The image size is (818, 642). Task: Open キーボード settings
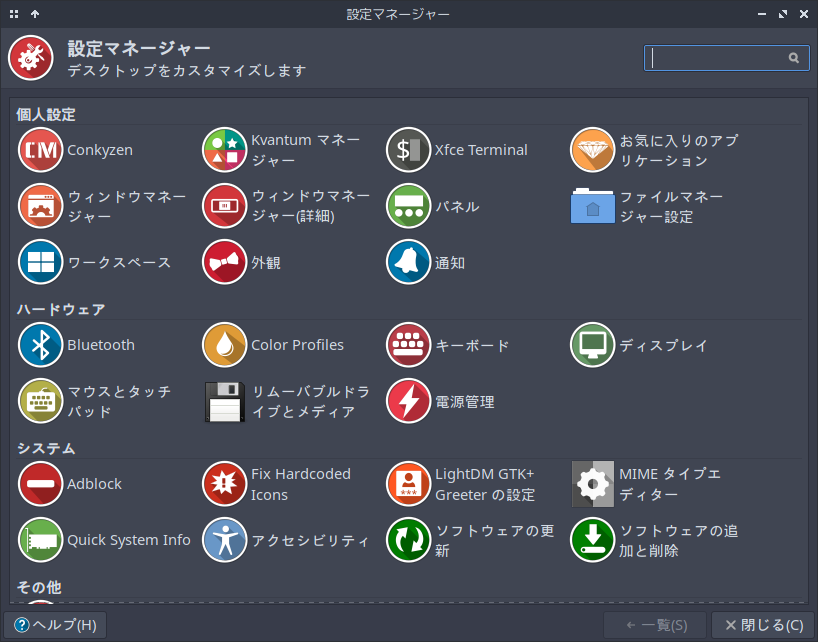point(448,345)
